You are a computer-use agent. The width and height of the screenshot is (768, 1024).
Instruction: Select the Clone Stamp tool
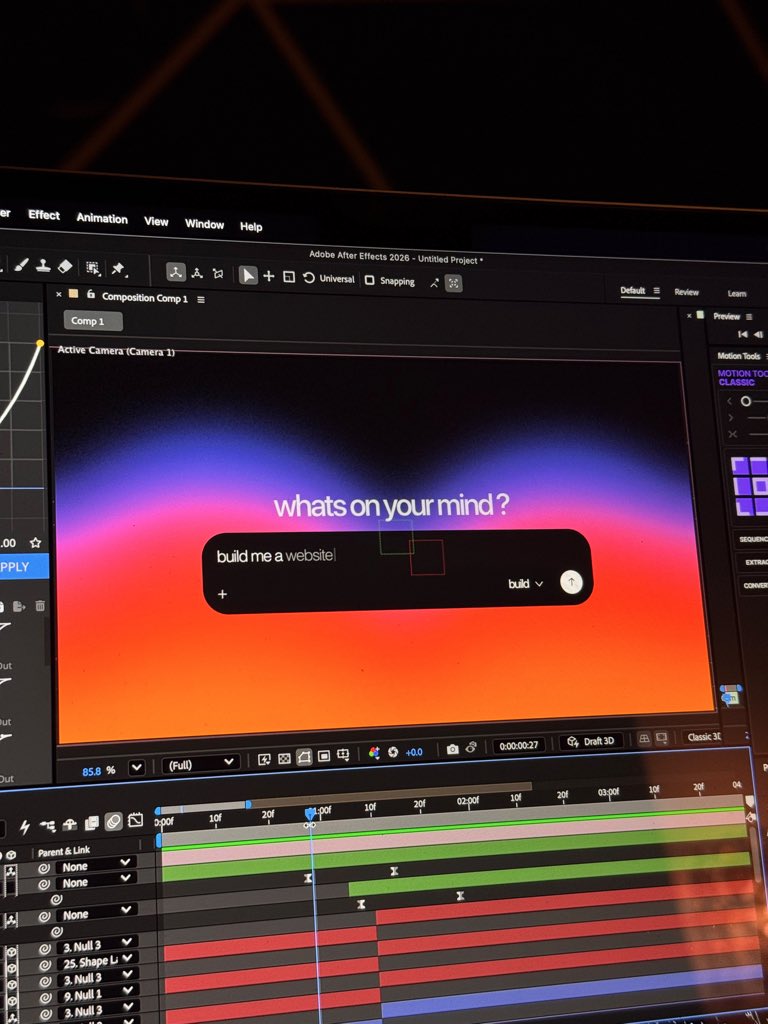click(43, 266)
